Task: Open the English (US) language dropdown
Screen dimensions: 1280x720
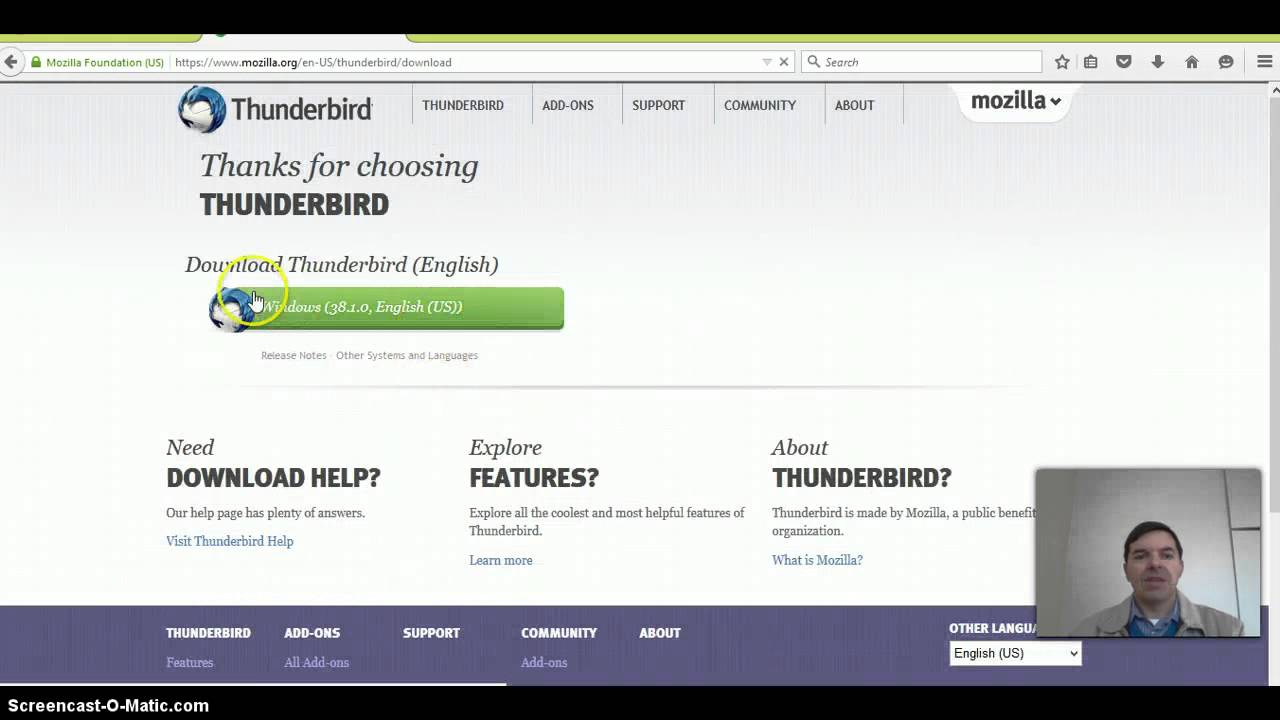Action: pos(1015,653)
